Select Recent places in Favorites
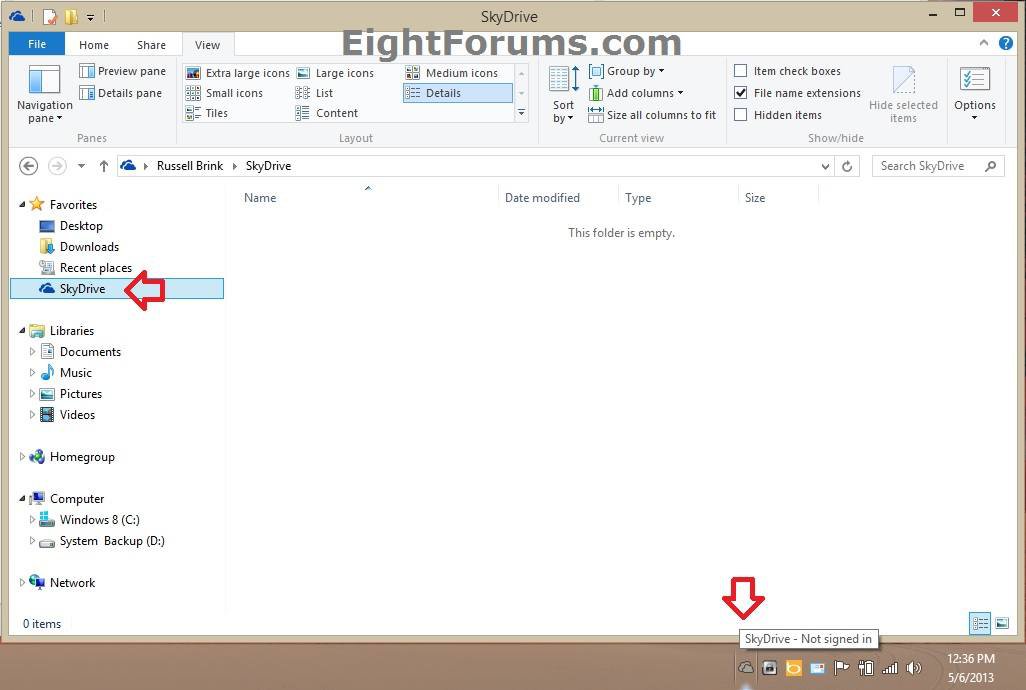Image resolution: width=1026 pixels, height=690 pixels. click(96, 267)
